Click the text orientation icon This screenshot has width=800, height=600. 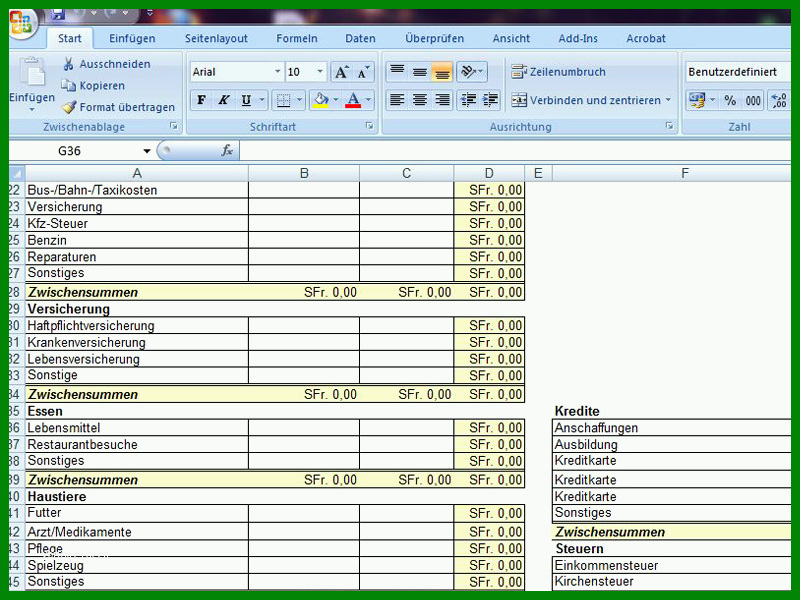[x=467, y=71]
